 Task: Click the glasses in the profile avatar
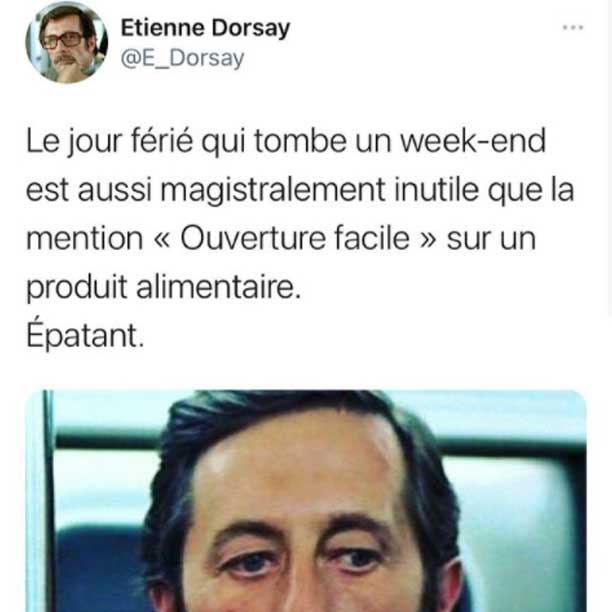[x=62, y=40]
